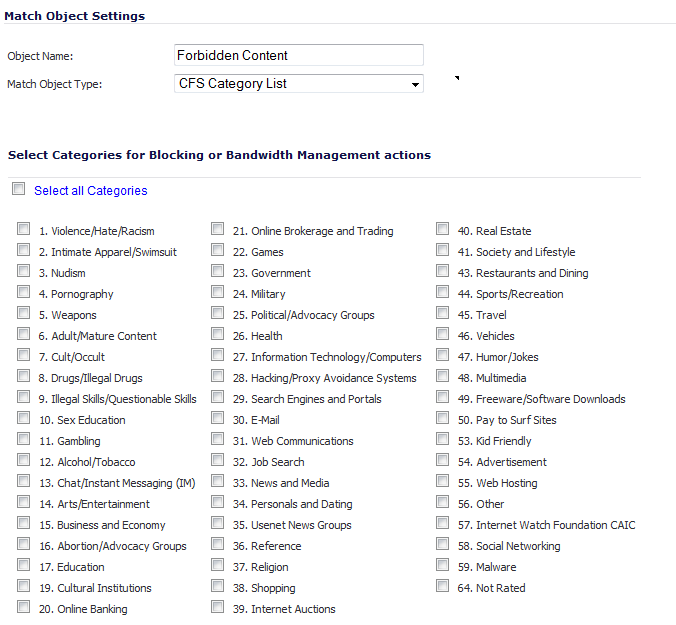
Task: Check the Internet Auctions checkbox
Action: pyautogui.click(x=218, y=607)
